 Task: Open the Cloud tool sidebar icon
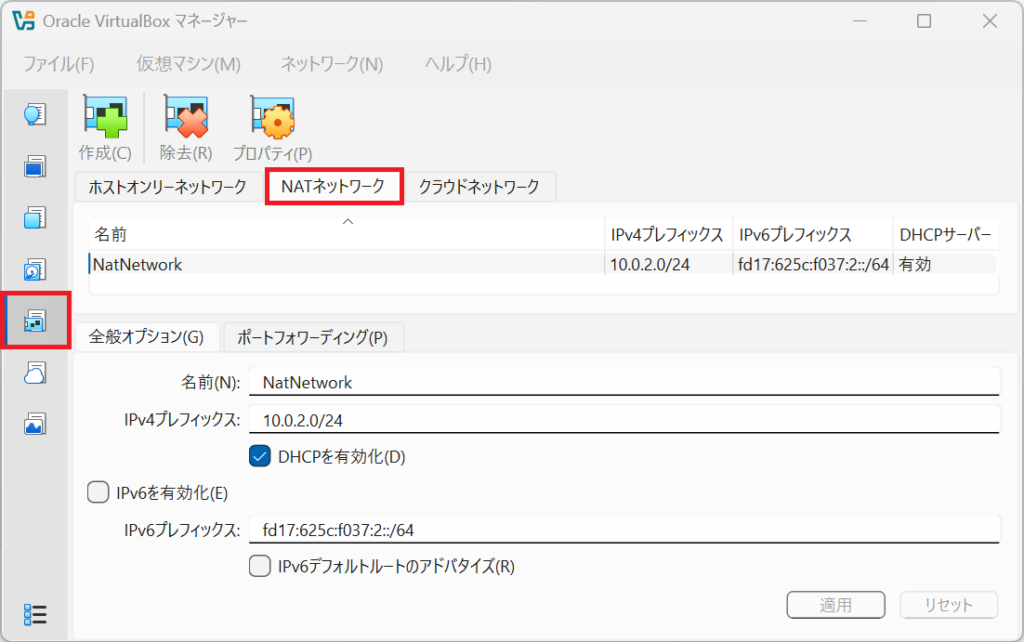tap(35, 373)
